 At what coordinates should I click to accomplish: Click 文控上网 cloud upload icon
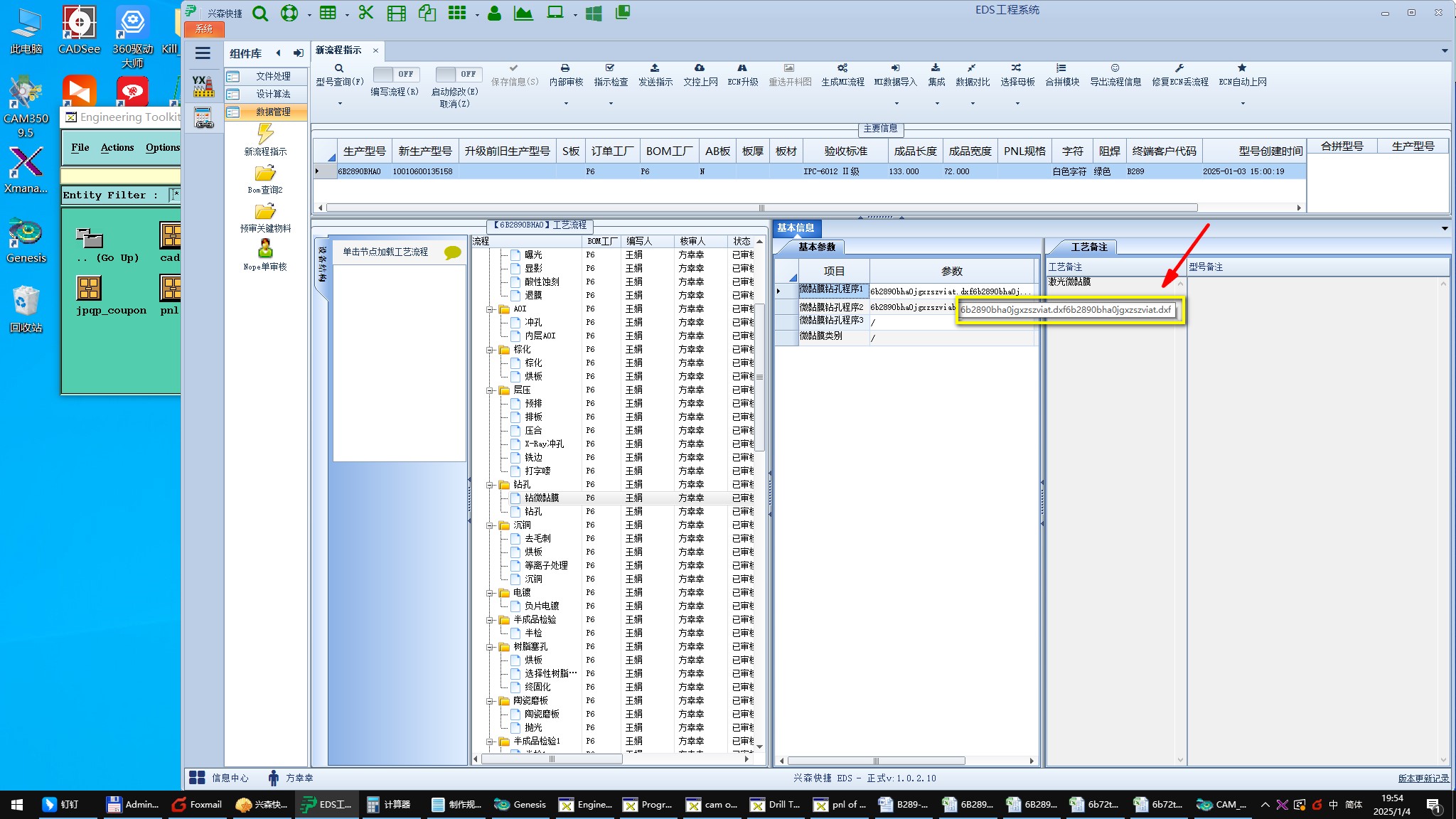click(x=700, y=68)
